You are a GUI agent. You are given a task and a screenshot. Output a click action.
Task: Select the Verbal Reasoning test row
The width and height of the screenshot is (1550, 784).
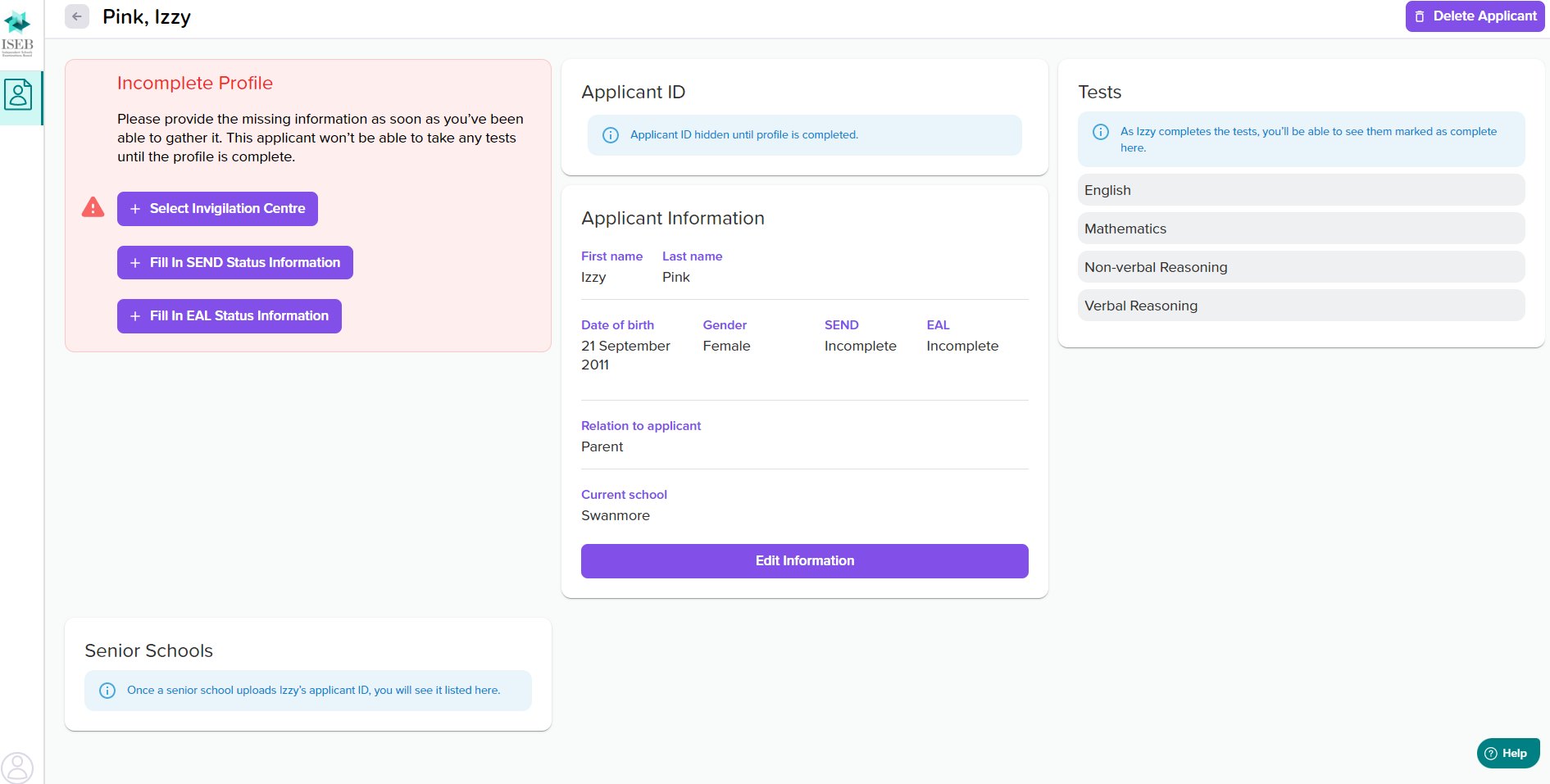click(x=1301, y=306)
